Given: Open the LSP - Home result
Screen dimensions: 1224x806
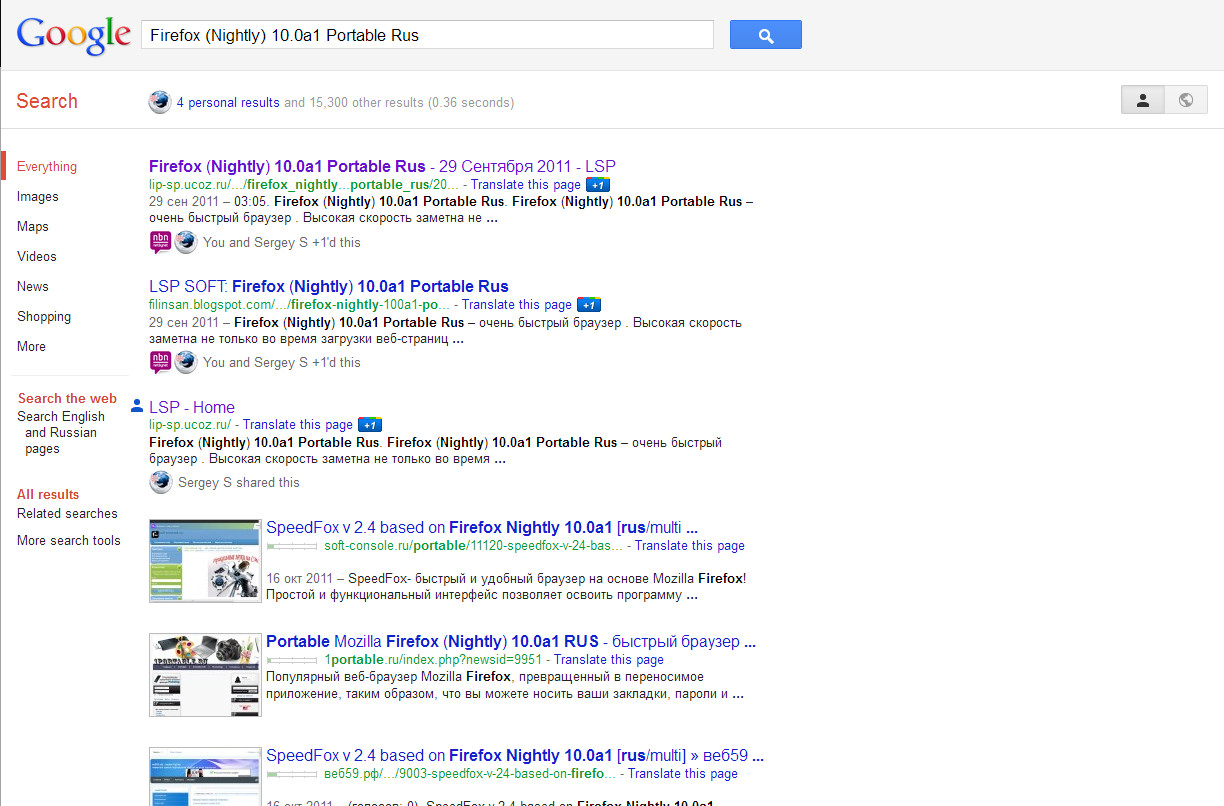Looking at the screenshot, I should click(x=192, y=407).
